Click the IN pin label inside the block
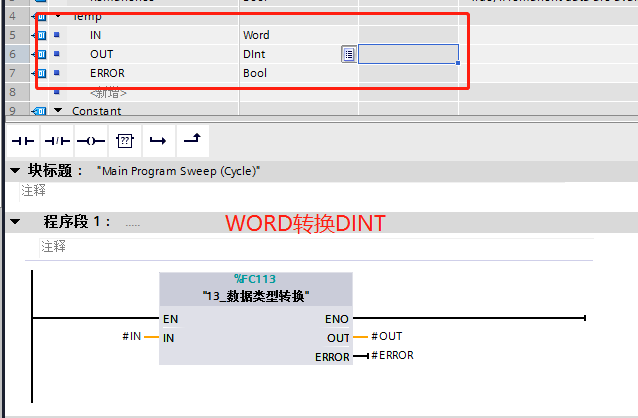The height and width of the screenshot is (418, 638). (x=168, y=338)
